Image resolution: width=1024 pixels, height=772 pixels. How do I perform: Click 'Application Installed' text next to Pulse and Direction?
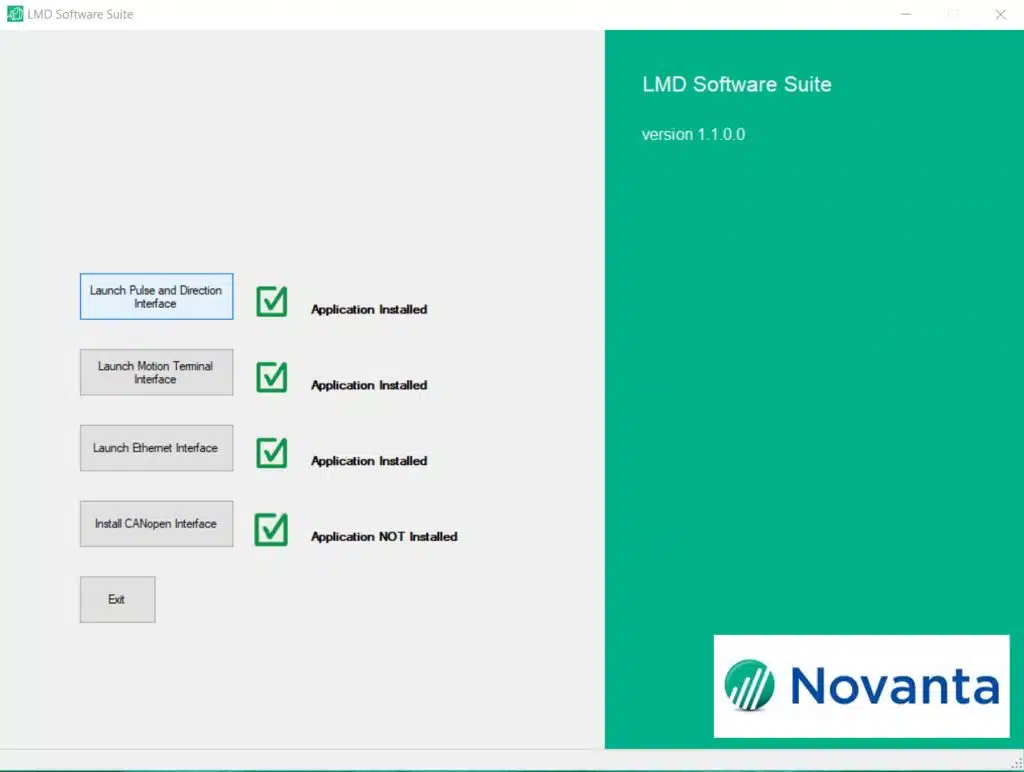[369, 310]
